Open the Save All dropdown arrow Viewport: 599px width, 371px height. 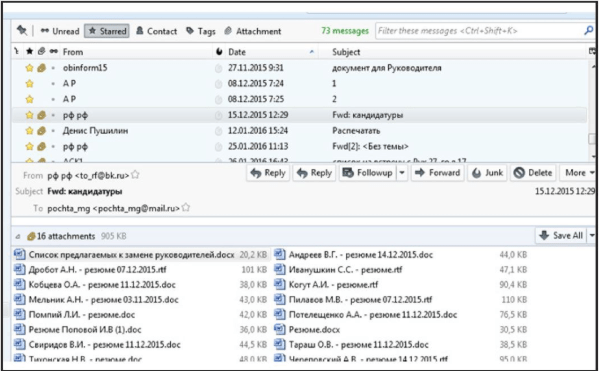[x=592, y=235]
